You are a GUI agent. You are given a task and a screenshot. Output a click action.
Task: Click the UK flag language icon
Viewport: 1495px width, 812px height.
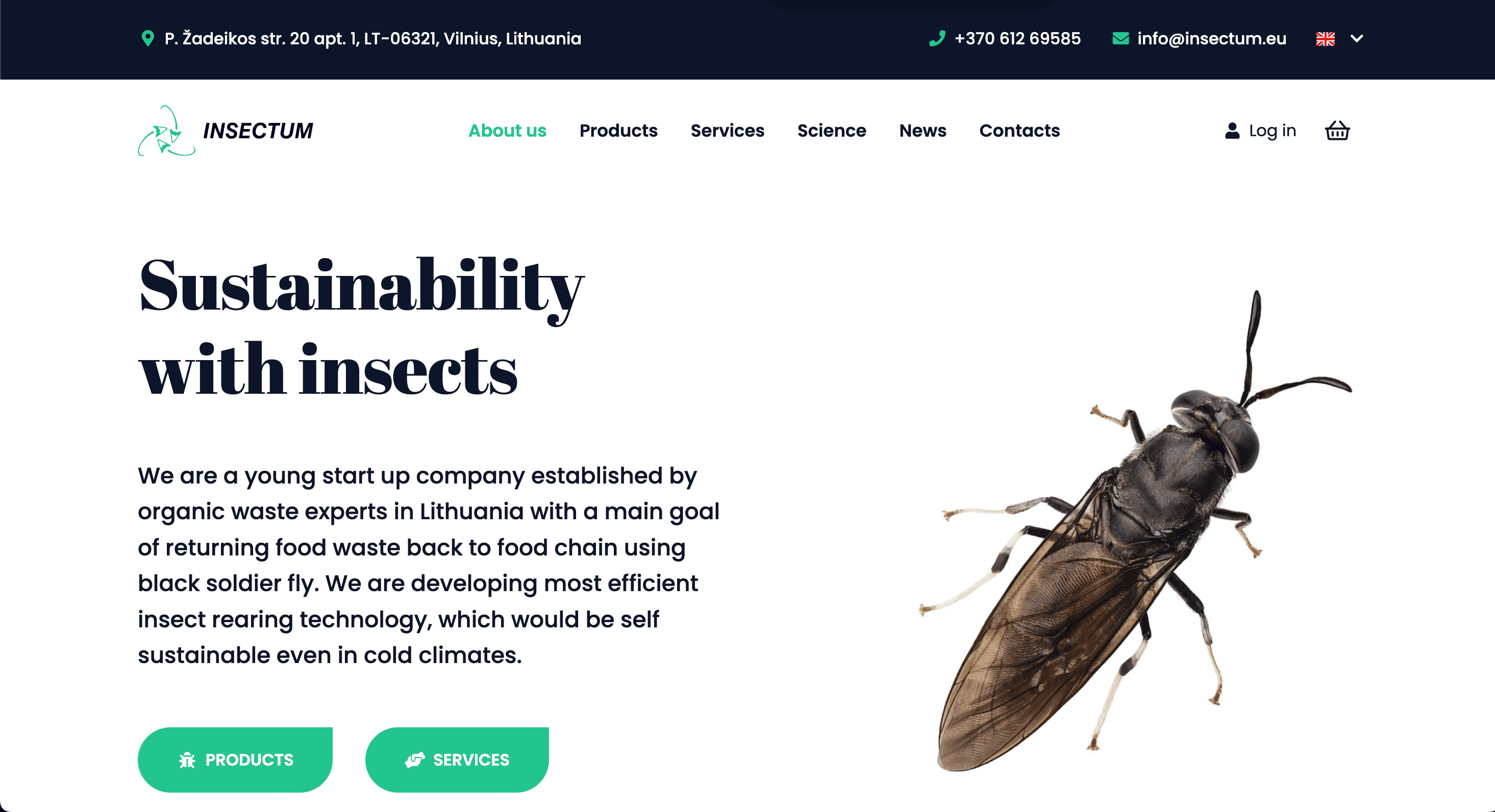pyautogui.click(x=1326, y=39)
